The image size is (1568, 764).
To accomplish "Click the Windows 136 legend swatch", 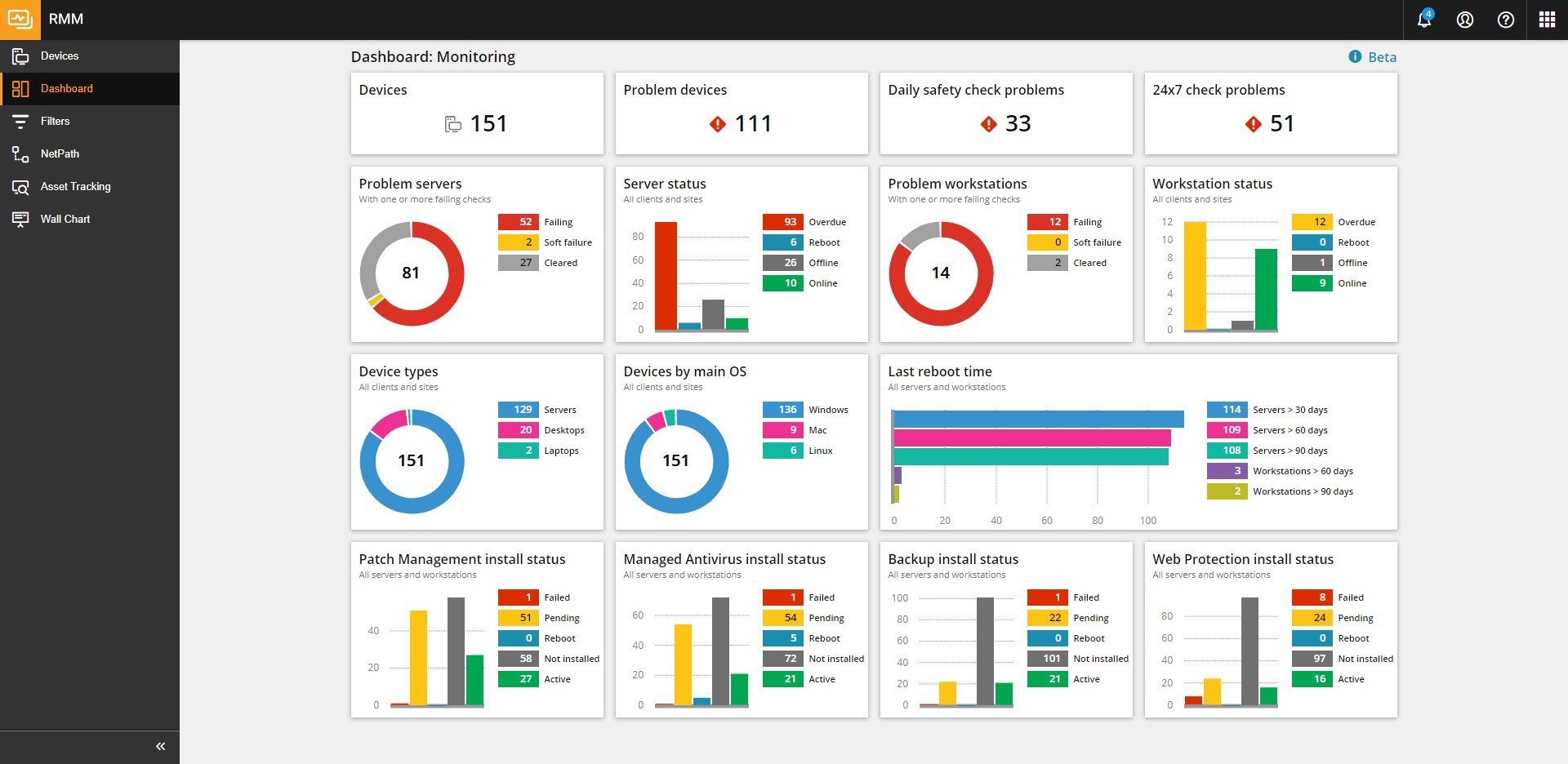I will tap(782, 410).
